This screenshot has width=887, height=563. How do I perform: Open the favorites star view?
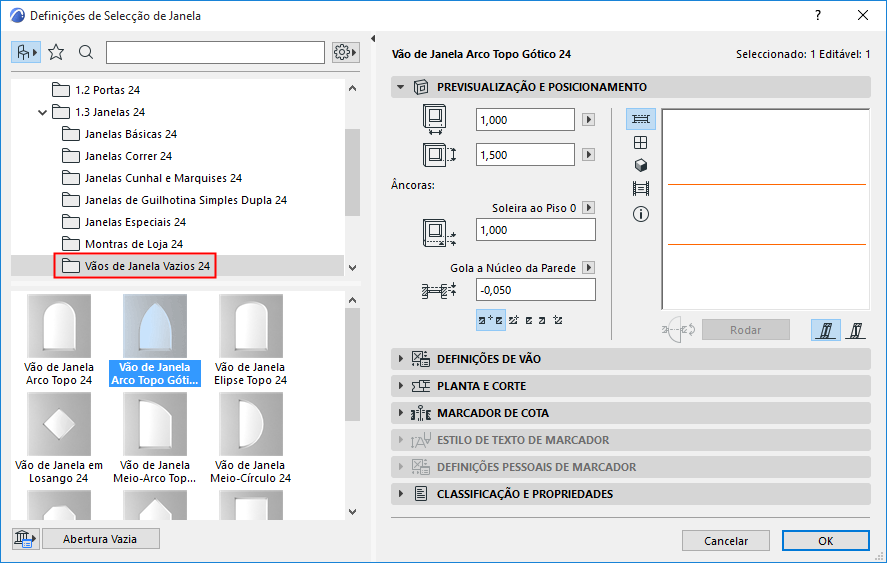click(x=56, y=53)
